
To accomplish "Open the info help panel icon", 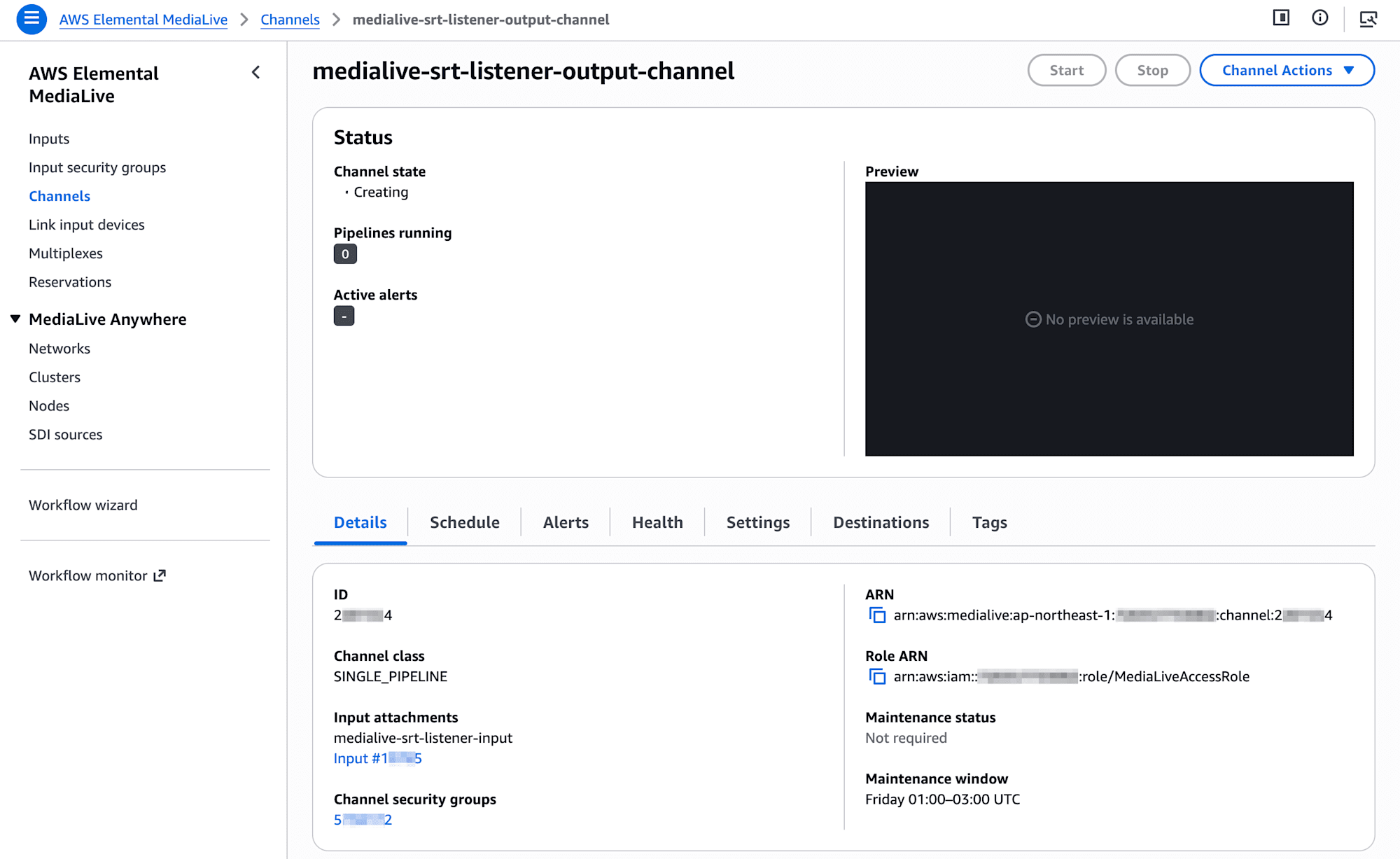I will coord(1320,18).
